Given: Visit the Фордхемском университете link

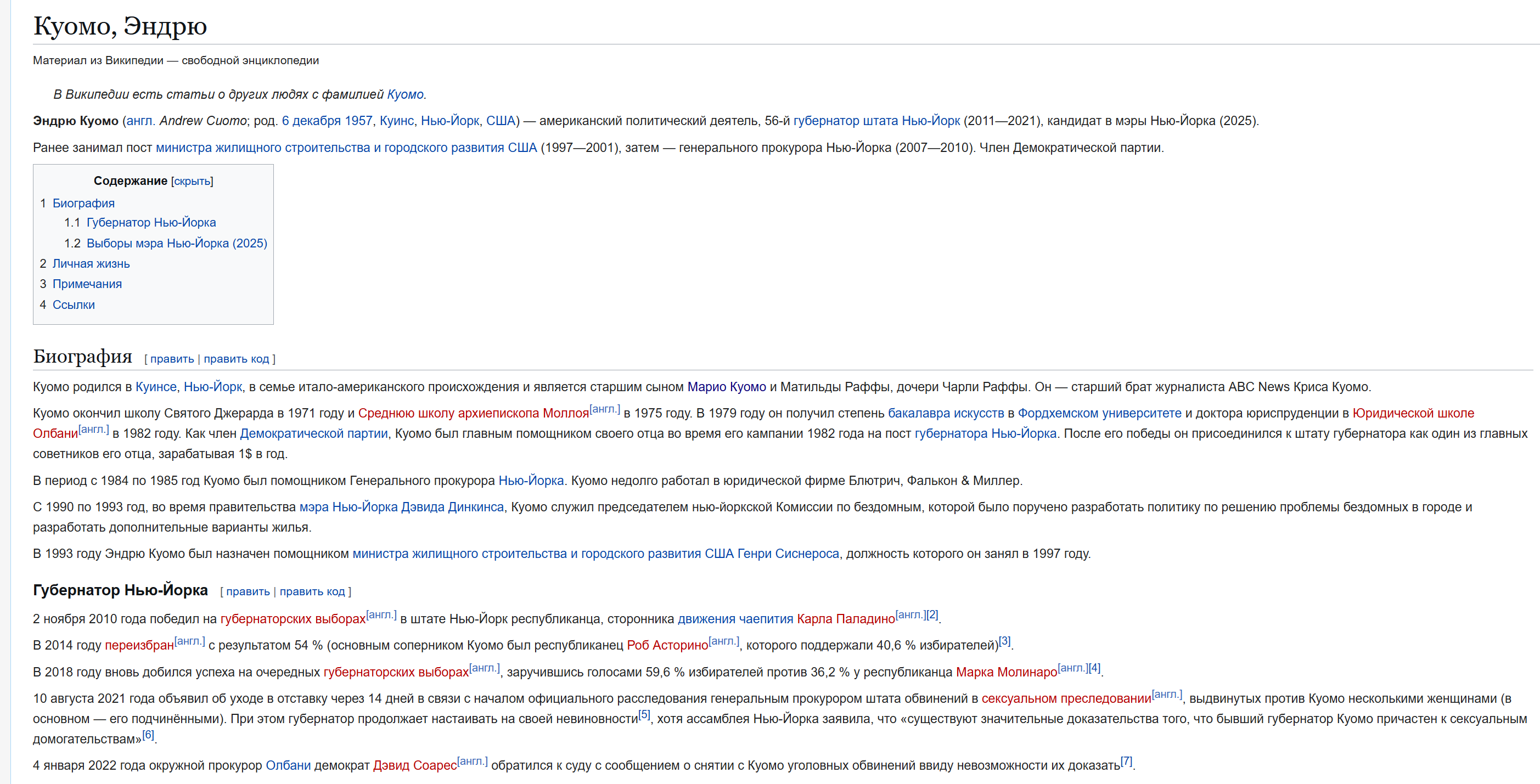Looking at the screenshot, I should point(1099,414).
